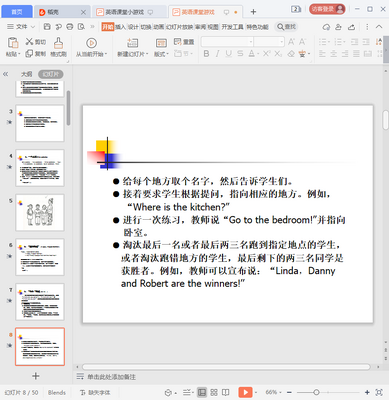Click the cloud sync icon
This screenshot has height=400, width=389.
click(326, 27)
